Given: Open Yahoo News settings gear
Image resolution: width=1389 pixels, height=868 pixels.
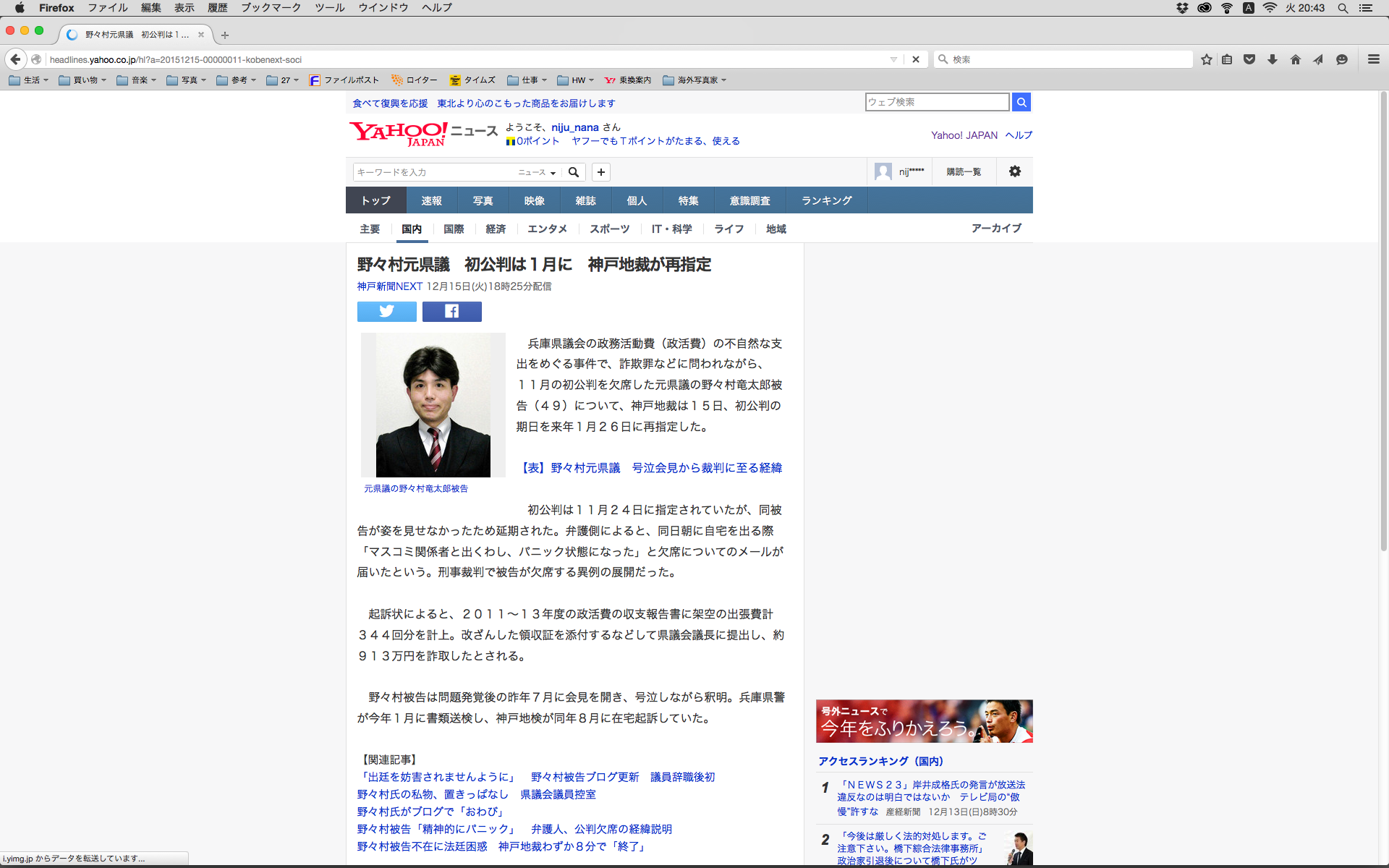Looking at the screenshot, I should coord(1014,171).
